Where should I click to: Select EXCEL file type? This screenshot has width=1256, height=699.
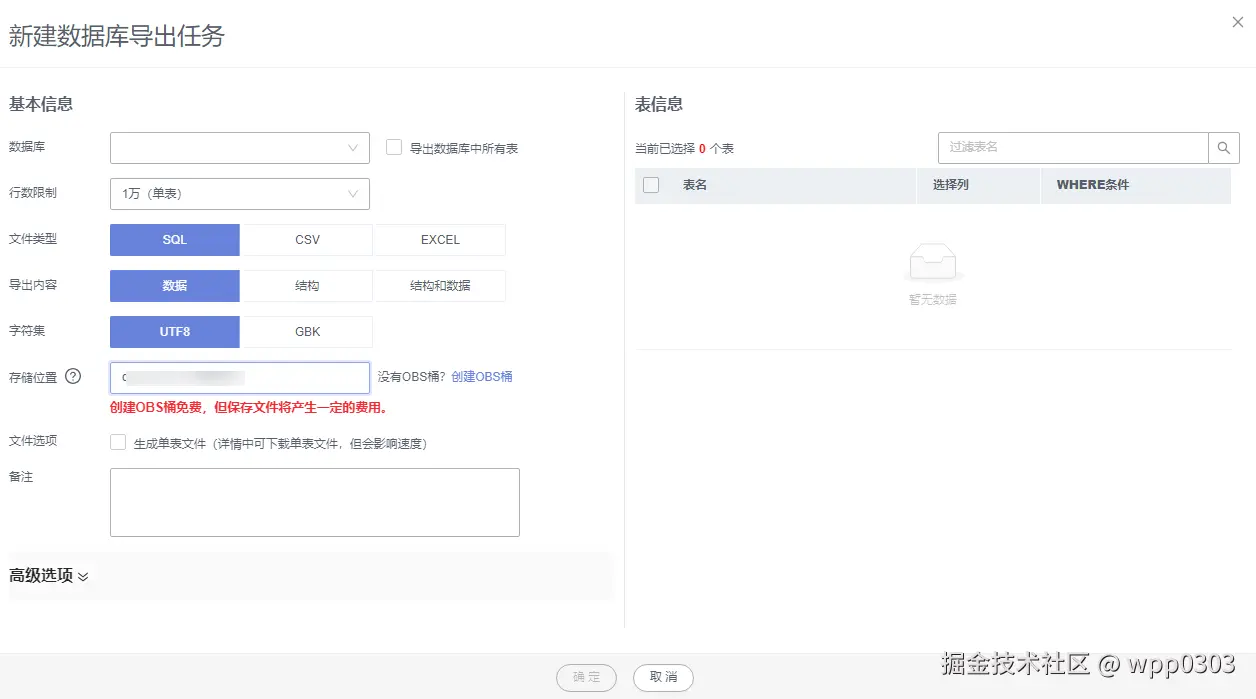[440, 240]
